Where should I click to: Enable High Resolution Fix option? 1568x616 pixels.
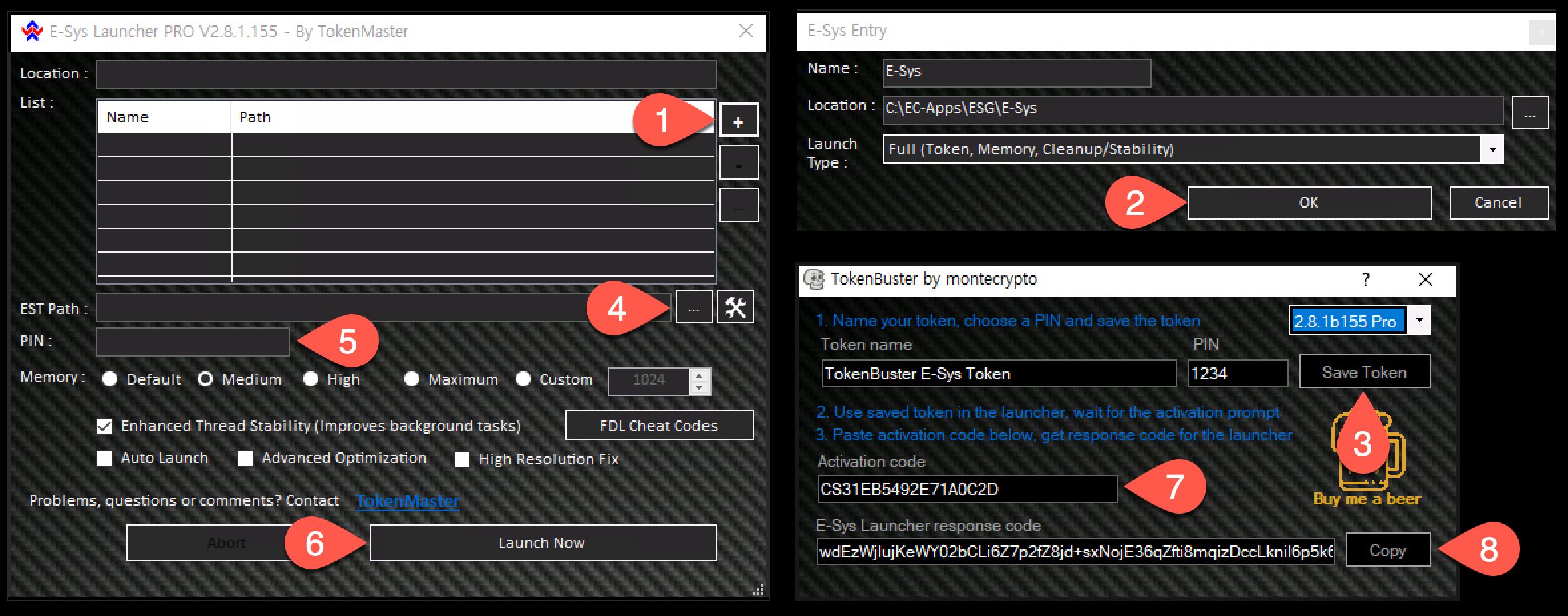pos(462,460)
